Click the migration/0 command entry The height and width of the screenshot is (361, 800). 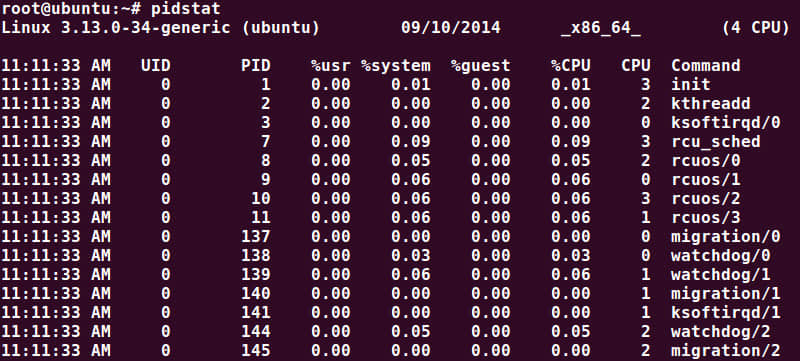click(726, 237)
